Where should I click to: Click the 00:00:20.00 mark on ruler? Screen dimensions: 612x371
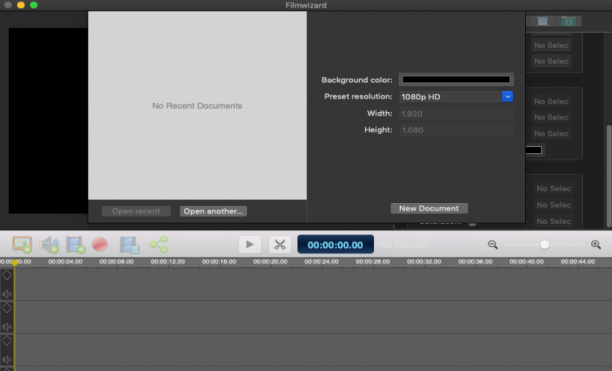click(270, 261)
